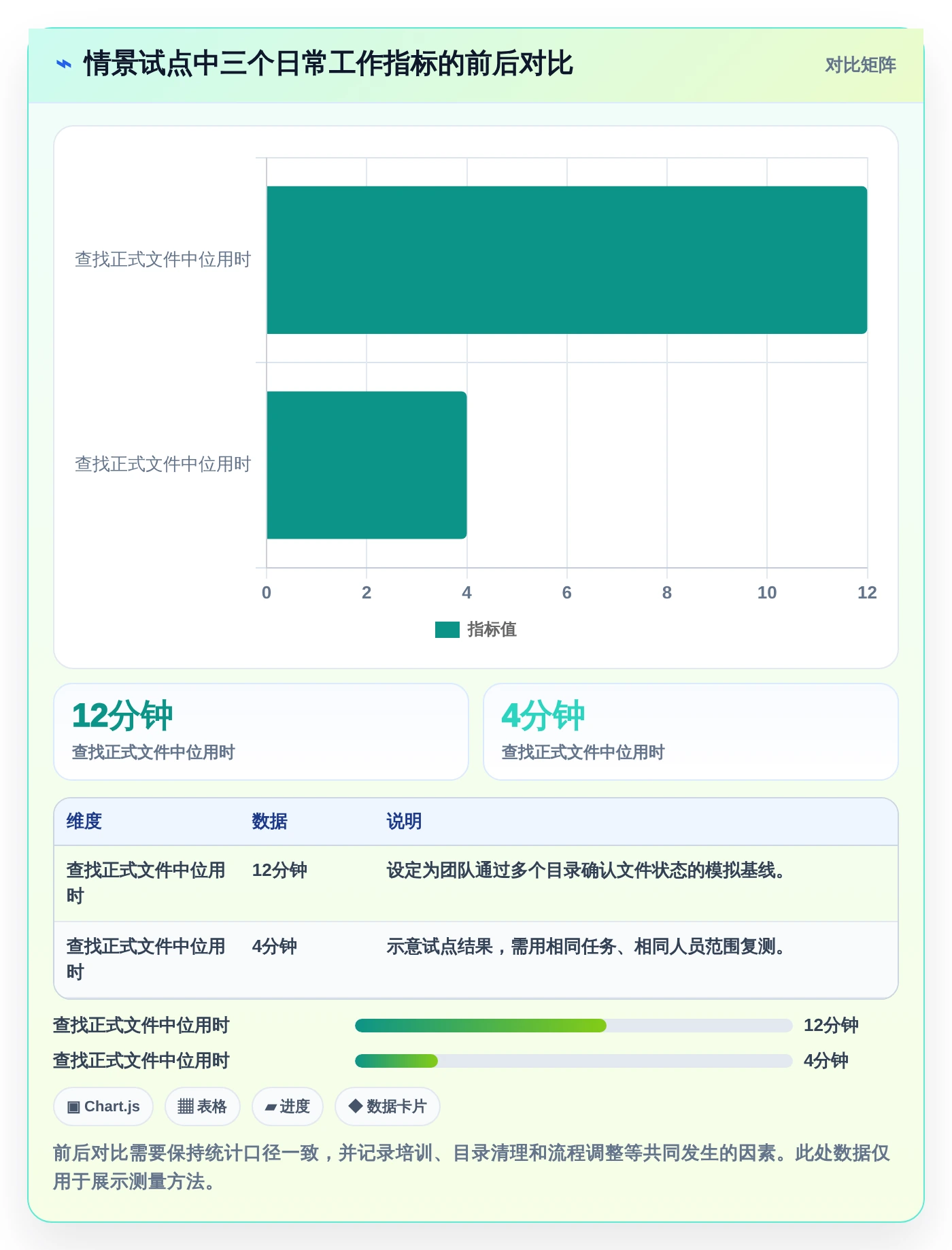Click the 进度 tag chip
This screenshot has height=1250, width=952.
point(288,1107)
